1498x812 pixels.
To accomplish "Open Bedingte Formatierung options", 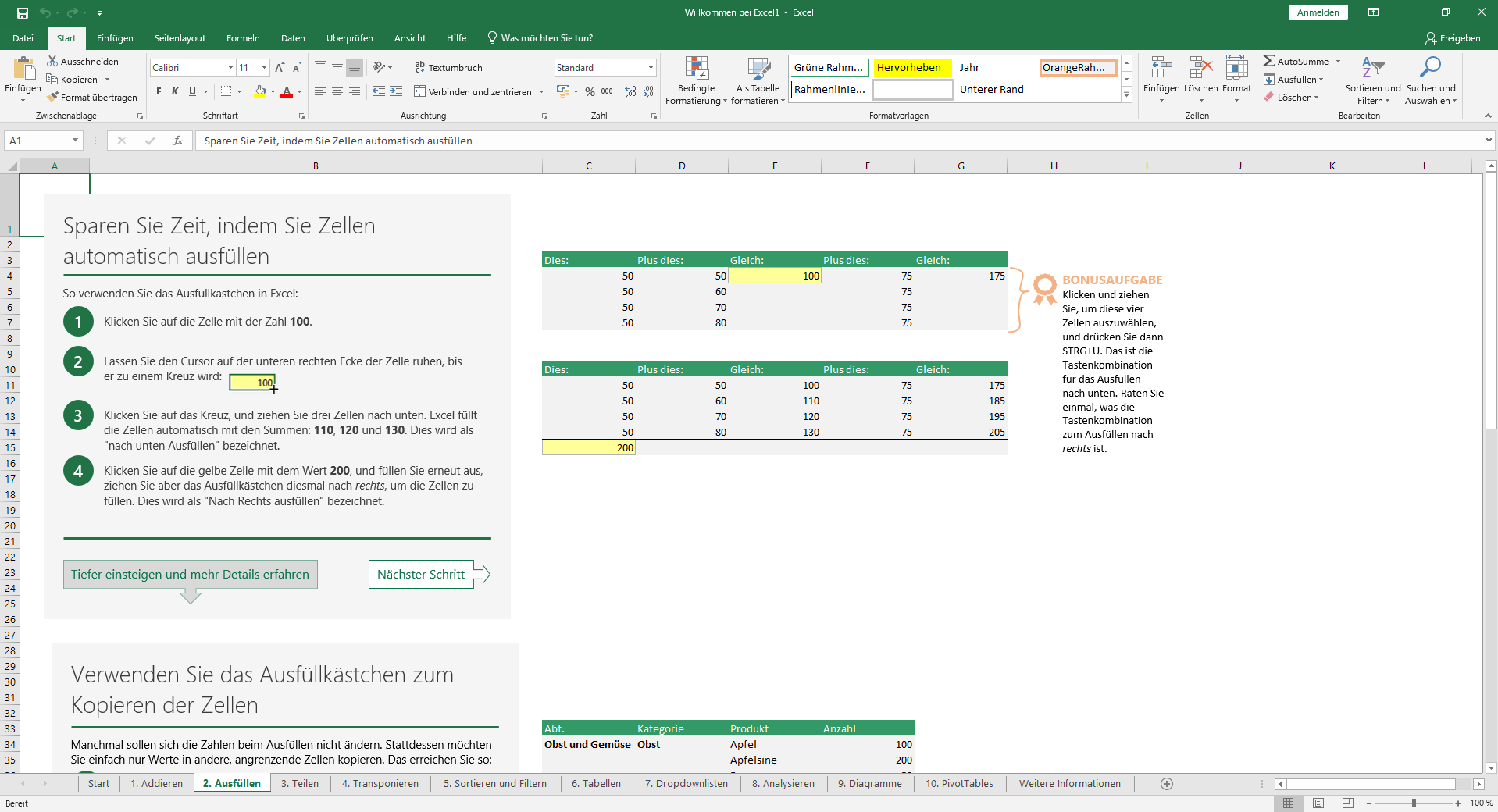I will (695, 80).
